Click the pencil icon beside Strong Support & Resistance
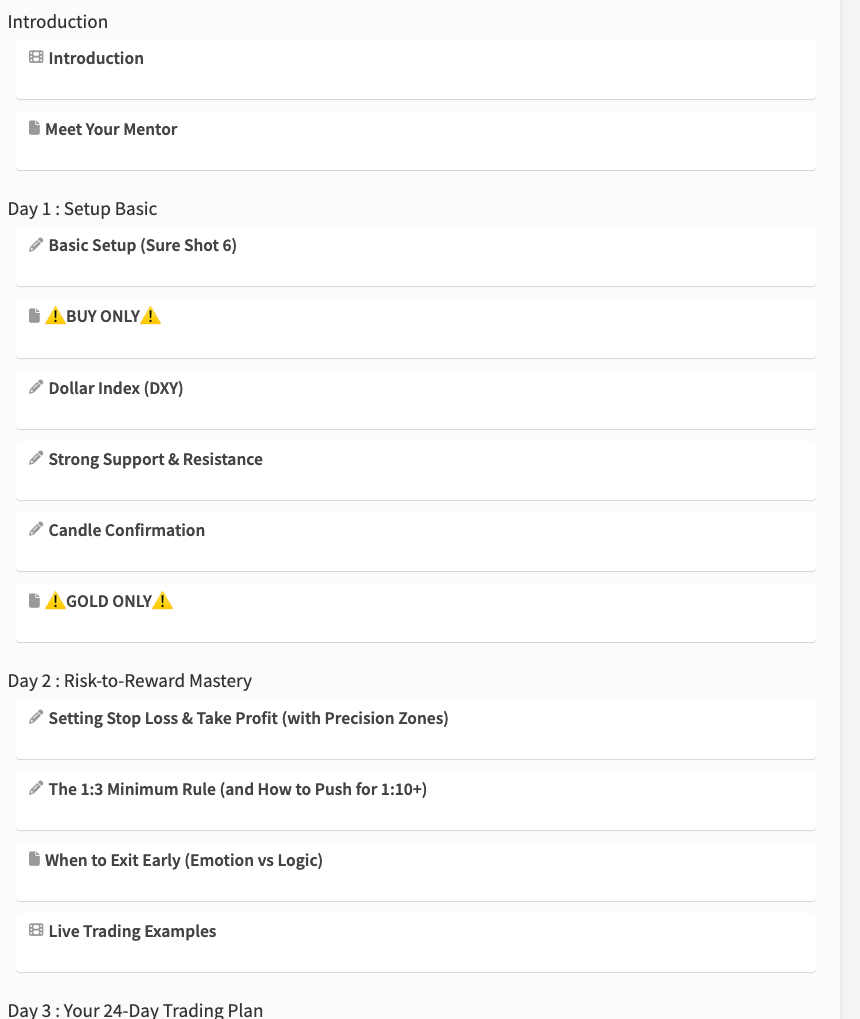The height and width of the screenshot is (1019, 860). tap(36, 459)
